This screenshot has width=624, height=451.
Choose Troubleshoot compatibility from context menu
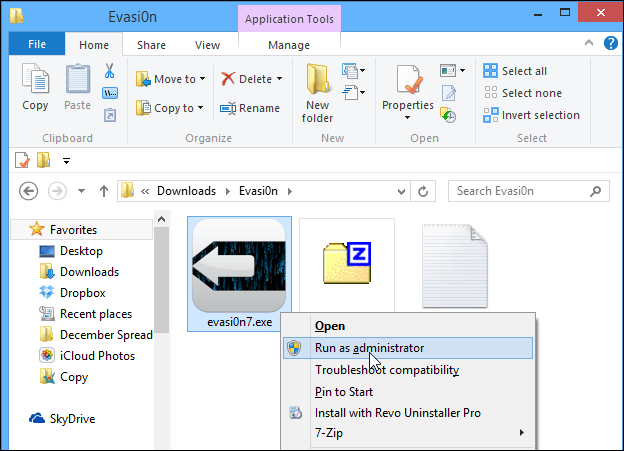408,370
